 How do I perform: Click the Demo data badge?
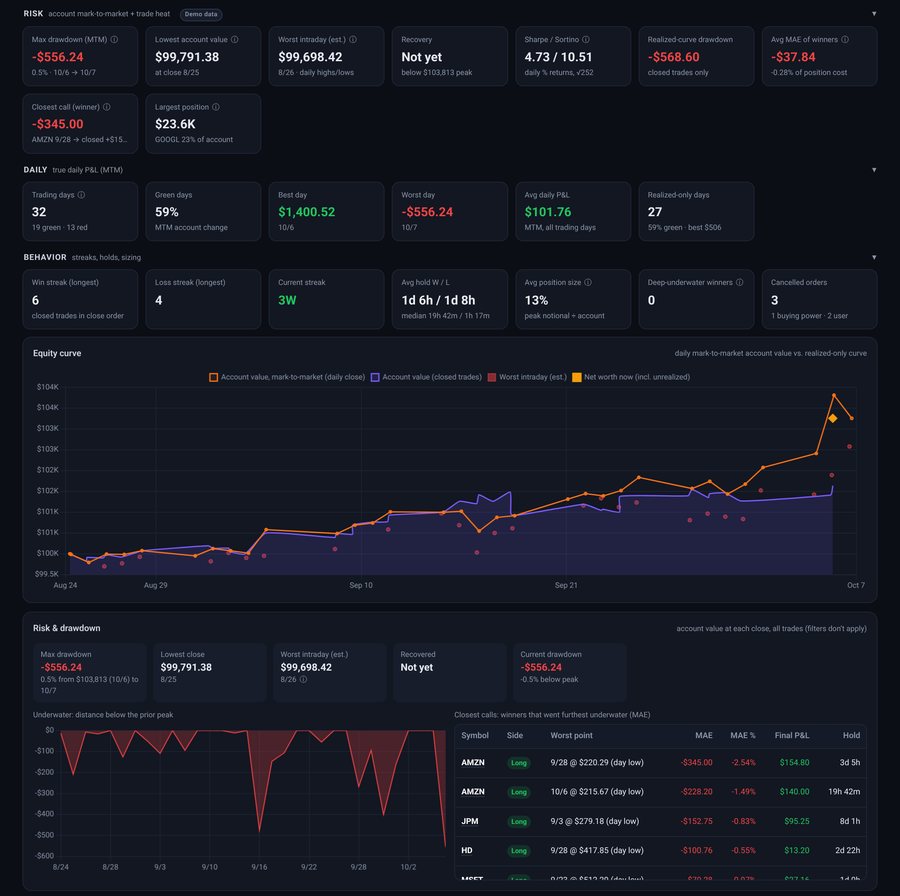coord(201,14)
